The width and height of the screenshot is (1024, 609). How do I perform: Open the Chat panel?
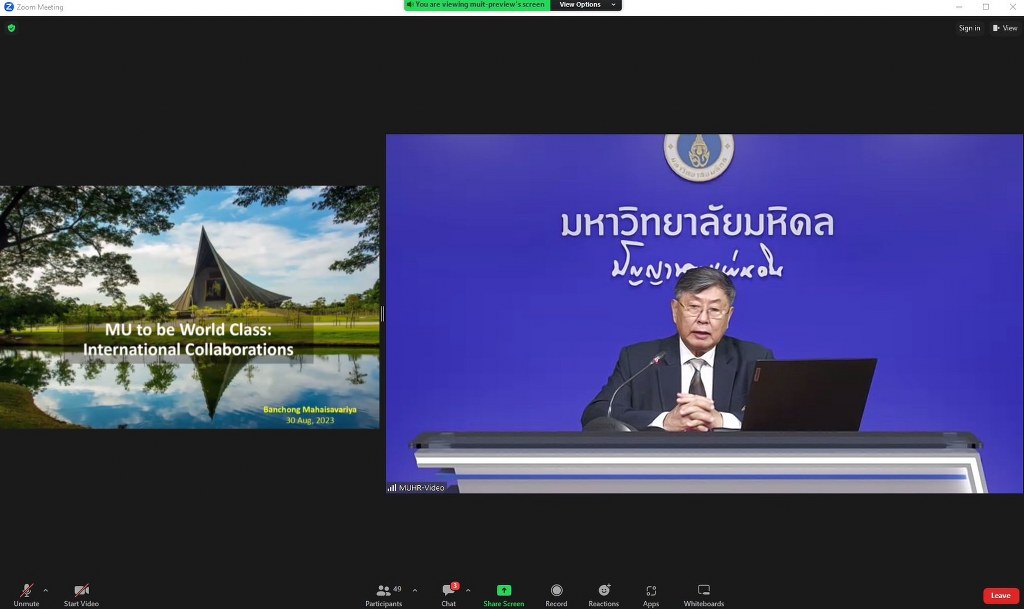pyautogui.click(x=448, y=591)
